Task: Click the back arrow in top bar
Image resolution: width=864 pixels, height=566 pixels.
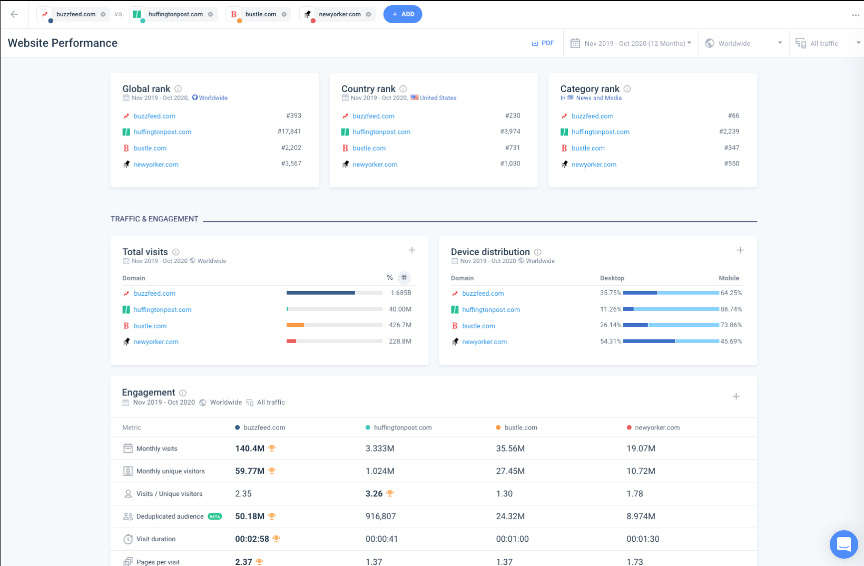Action: click(14, 14)
